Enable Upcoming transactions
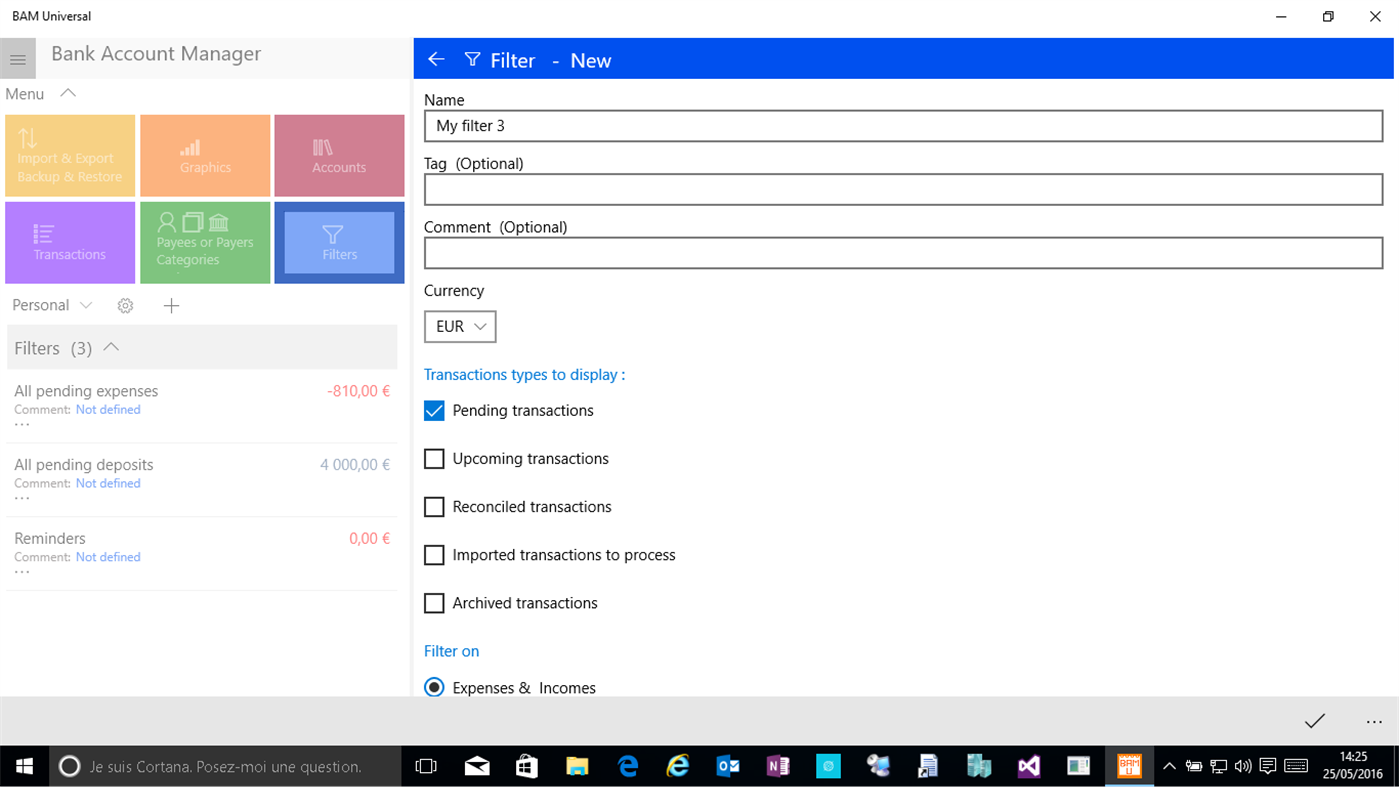 pos(433,458)
